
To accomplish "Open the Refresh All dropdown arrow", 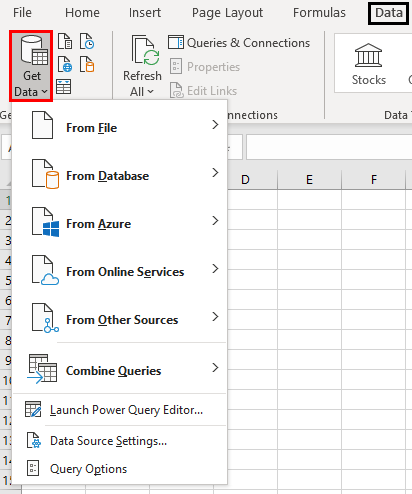I will [x=150, y=92].
